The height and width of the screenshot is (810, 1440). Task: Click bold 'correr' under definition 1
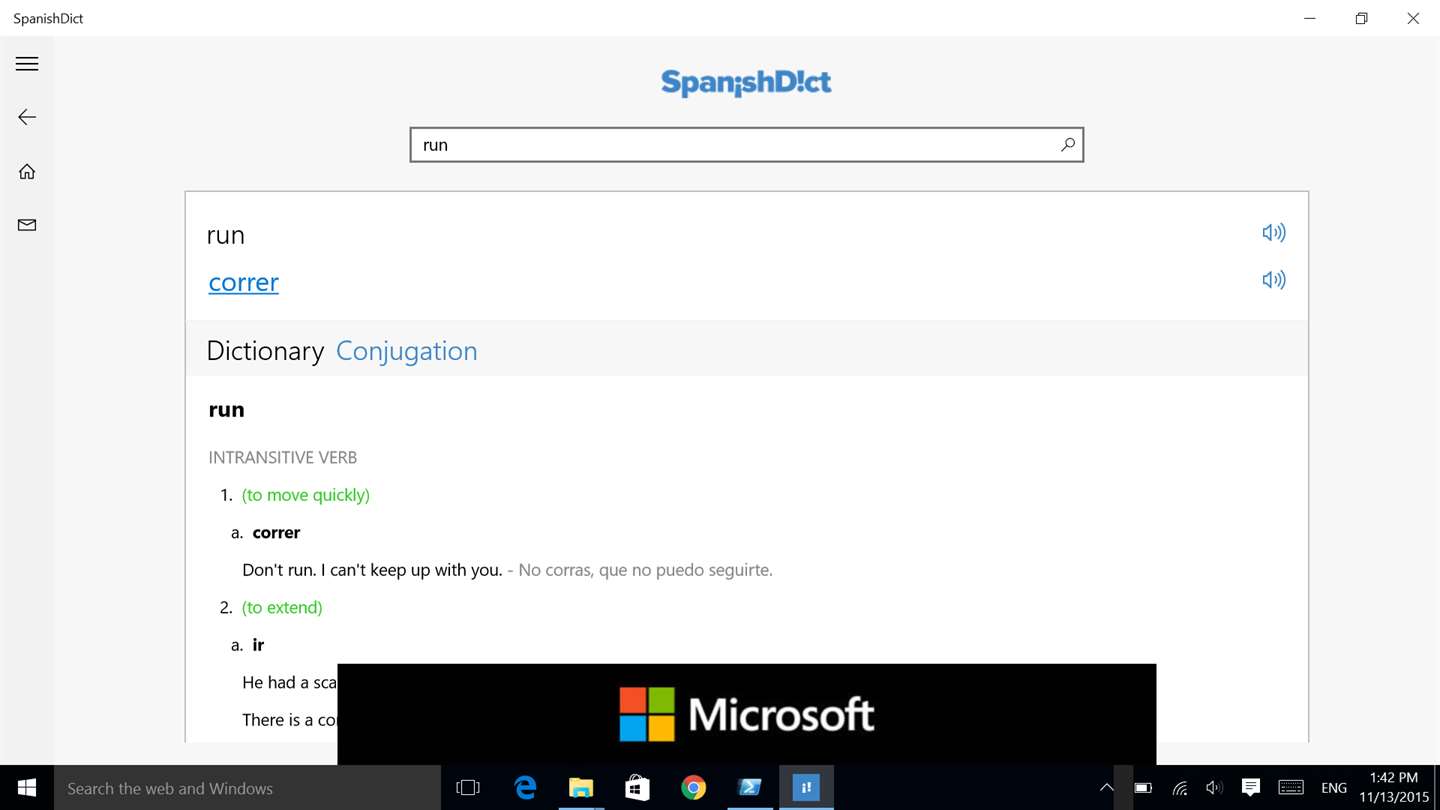276,533
